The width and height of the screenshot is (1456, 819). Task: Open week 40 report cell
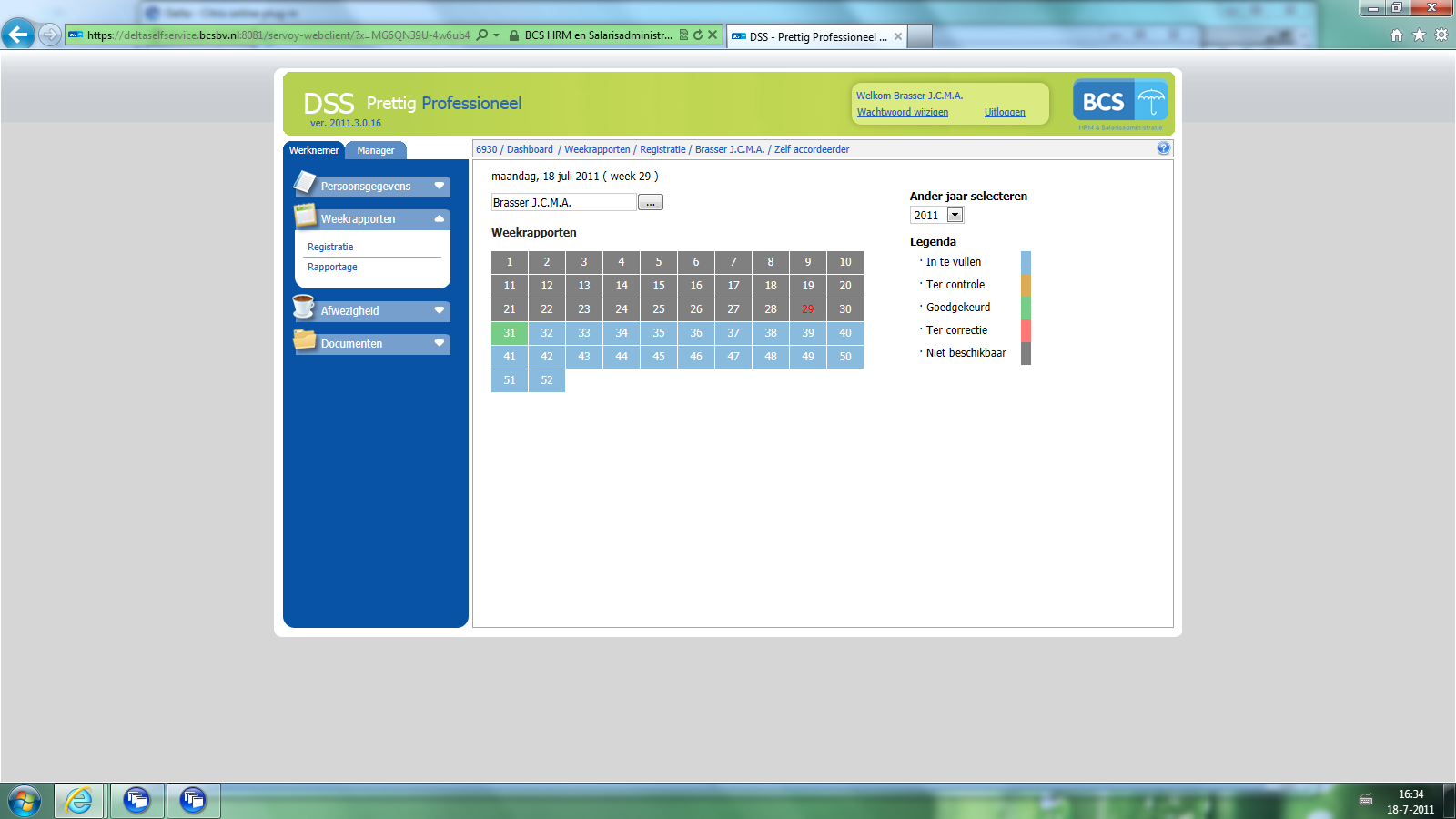click(x=845, y=333)
